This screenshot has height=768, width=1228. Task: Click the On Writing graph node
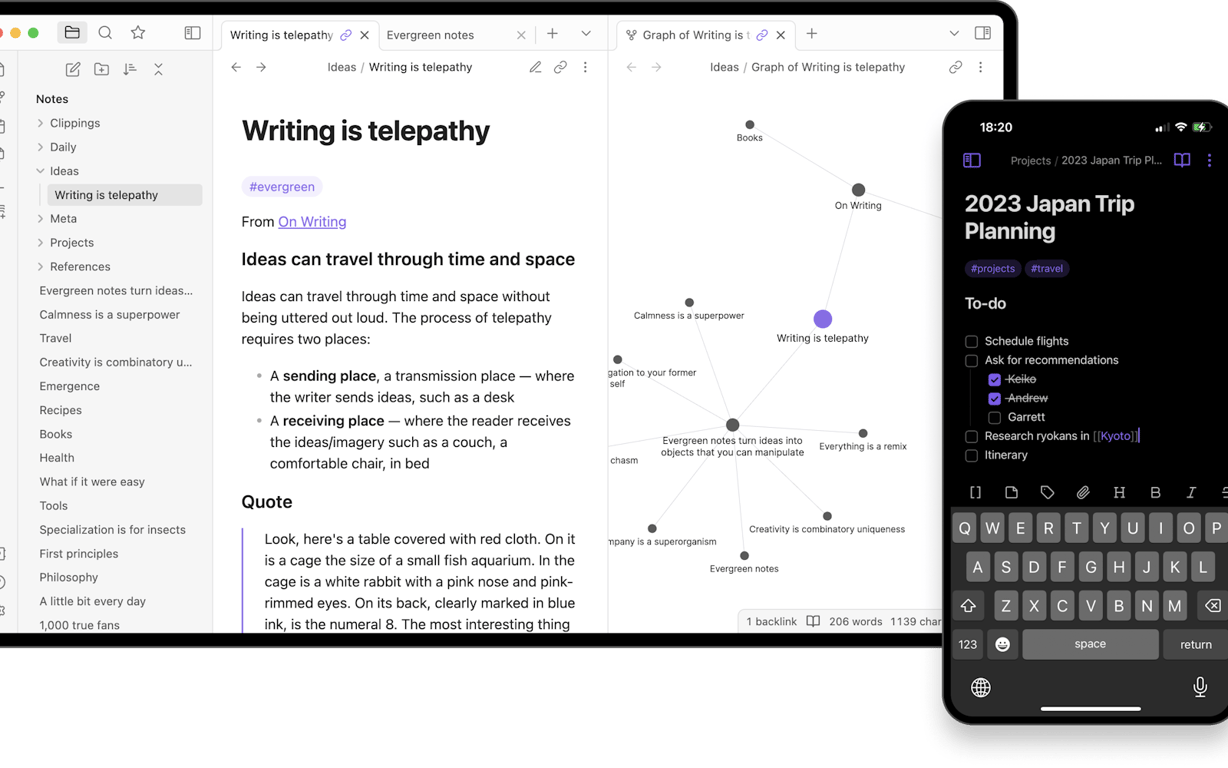coord(858,190)
